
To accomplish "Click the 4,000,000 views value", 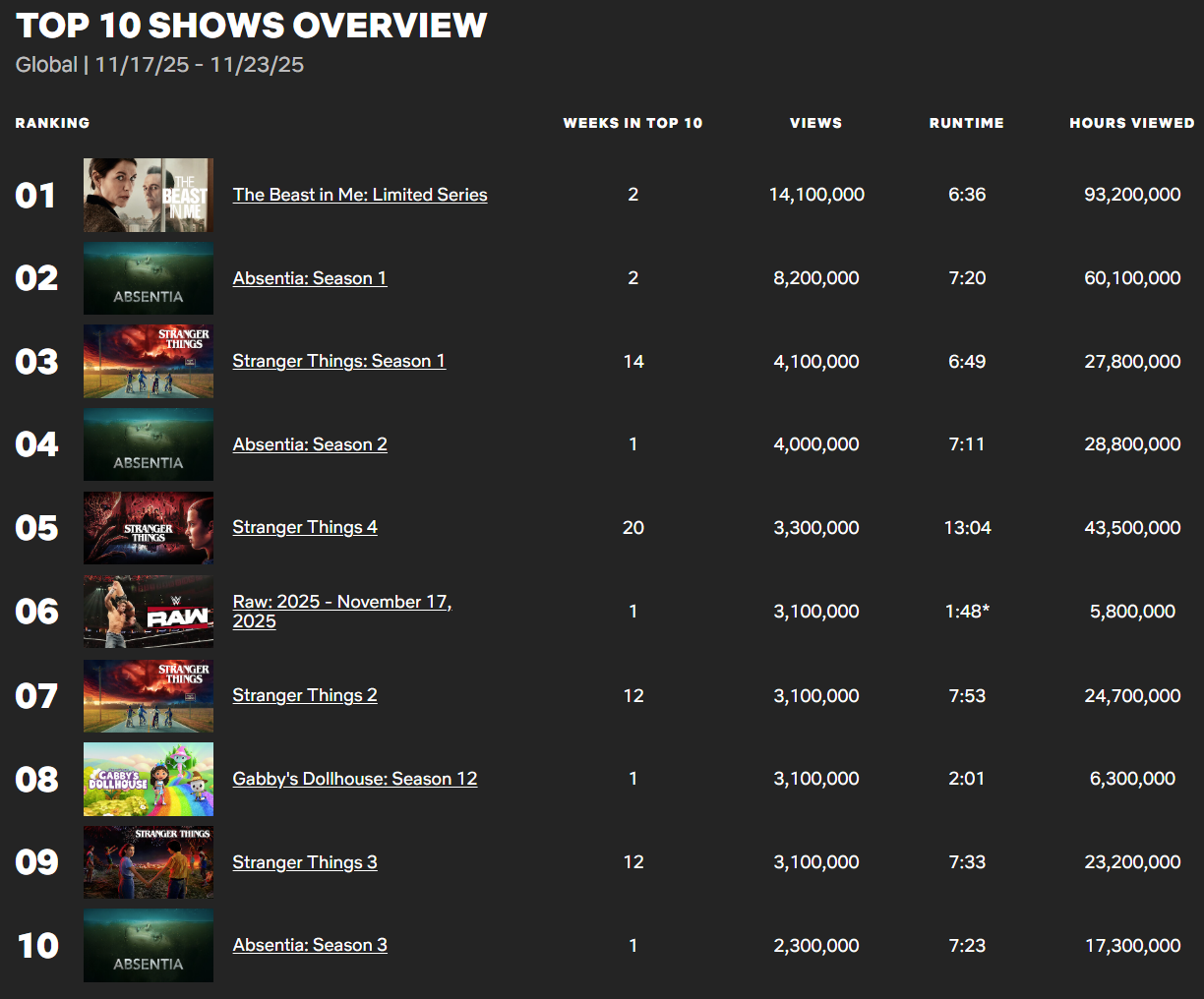I will (816, 444).
